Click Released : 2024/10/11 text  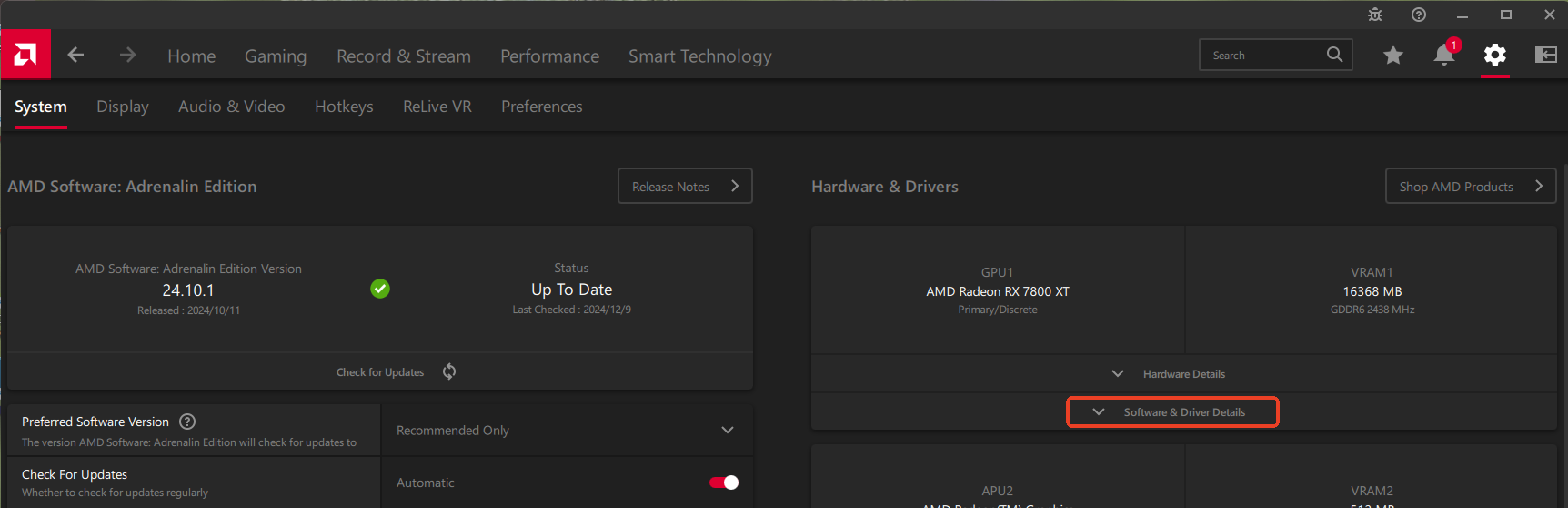[188, 310]
